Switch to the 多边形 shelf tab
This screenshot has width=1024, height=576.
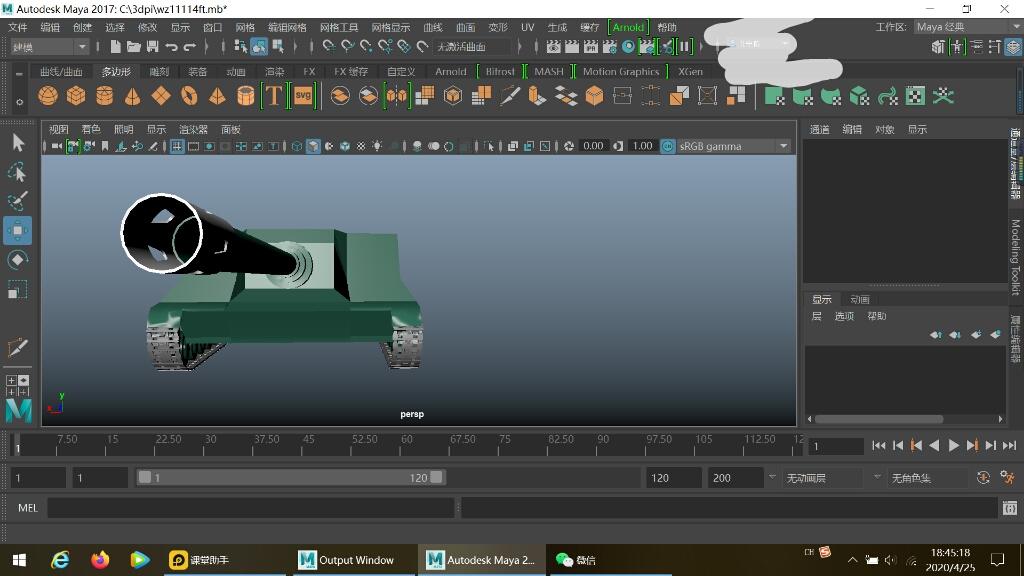coord(115,71)
